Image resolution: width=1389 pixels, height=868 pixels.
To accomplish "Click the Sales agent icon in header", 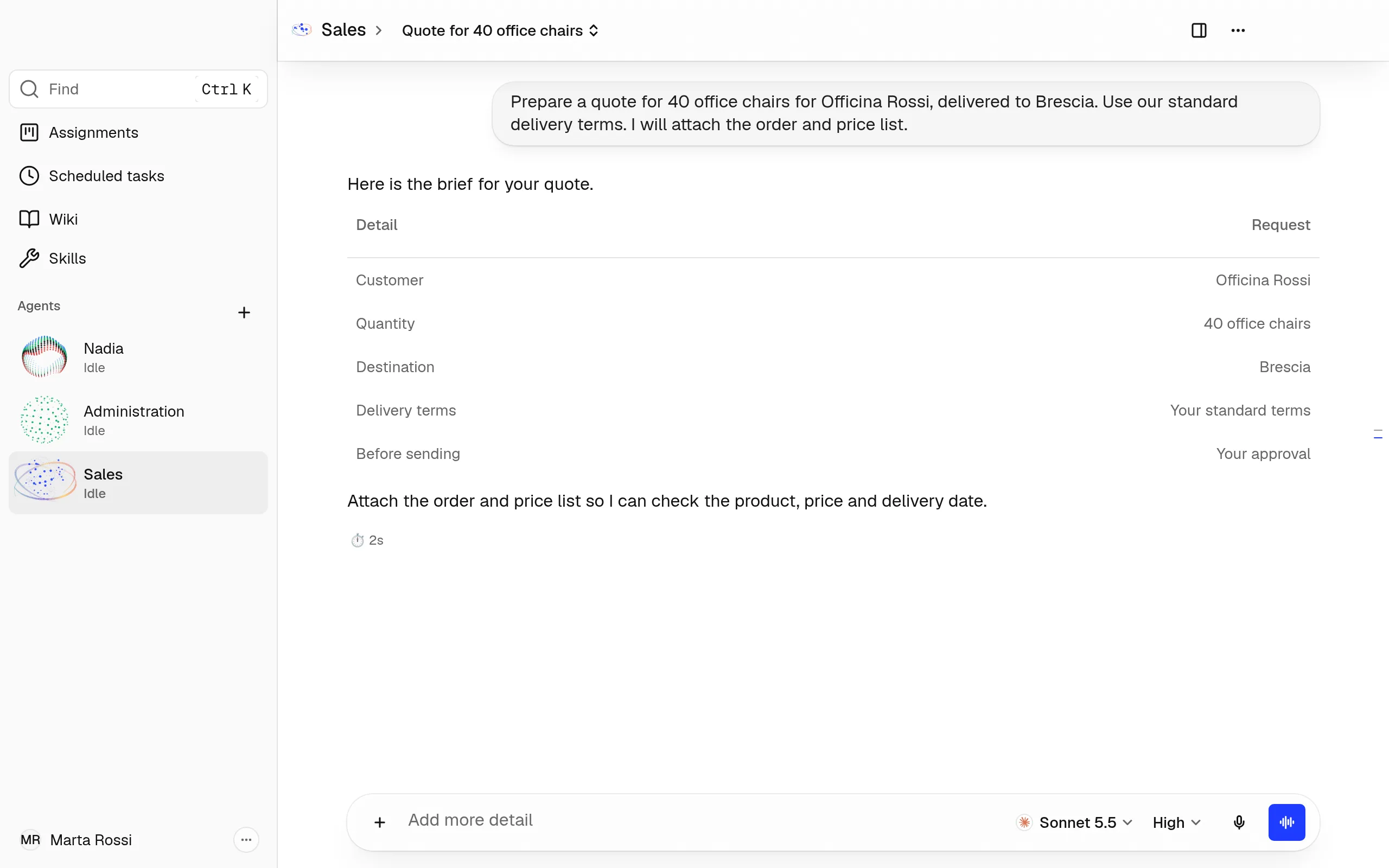I will point(302,30).
